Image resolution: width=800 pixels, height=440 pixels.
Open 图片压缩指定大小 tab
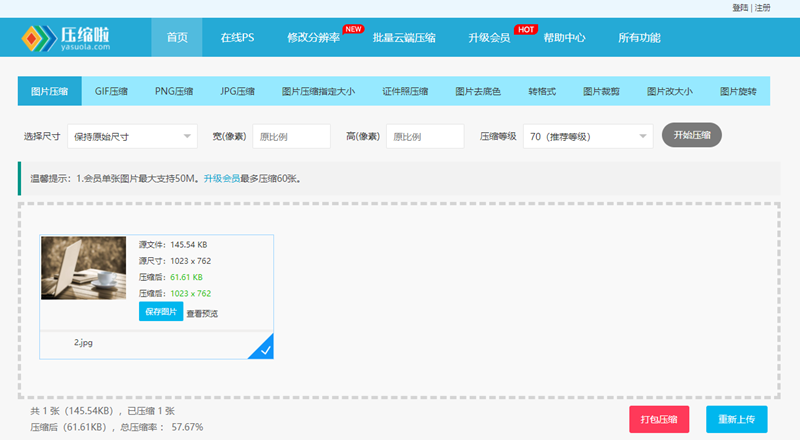[x=318, y=91]
